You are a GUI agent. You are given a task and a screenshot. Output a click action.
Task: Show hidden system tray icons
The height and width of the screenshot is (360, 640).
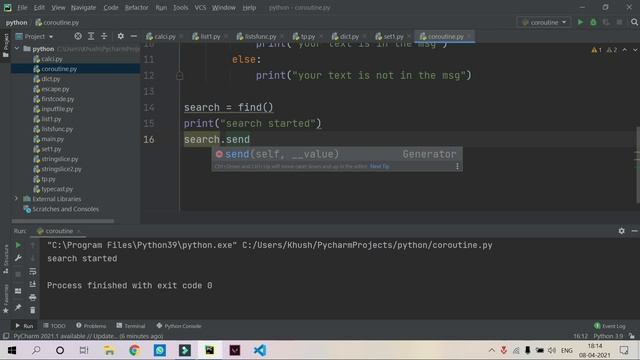pos(491,350)
